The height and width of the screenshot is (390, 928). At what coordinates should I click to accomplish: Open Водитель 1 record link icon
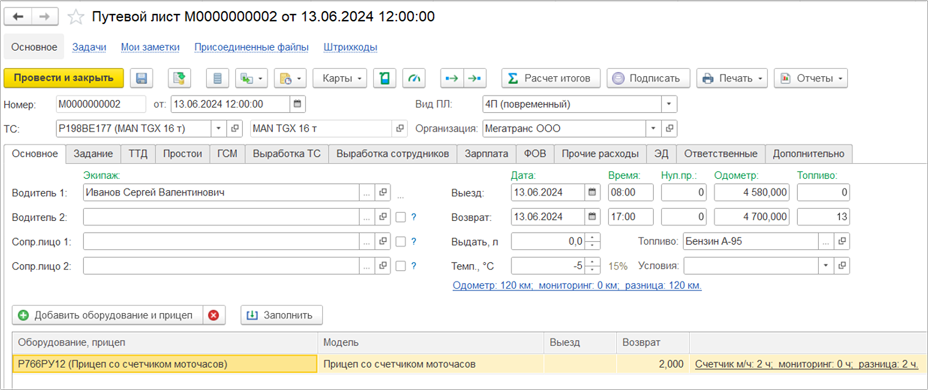pos(383,193)
